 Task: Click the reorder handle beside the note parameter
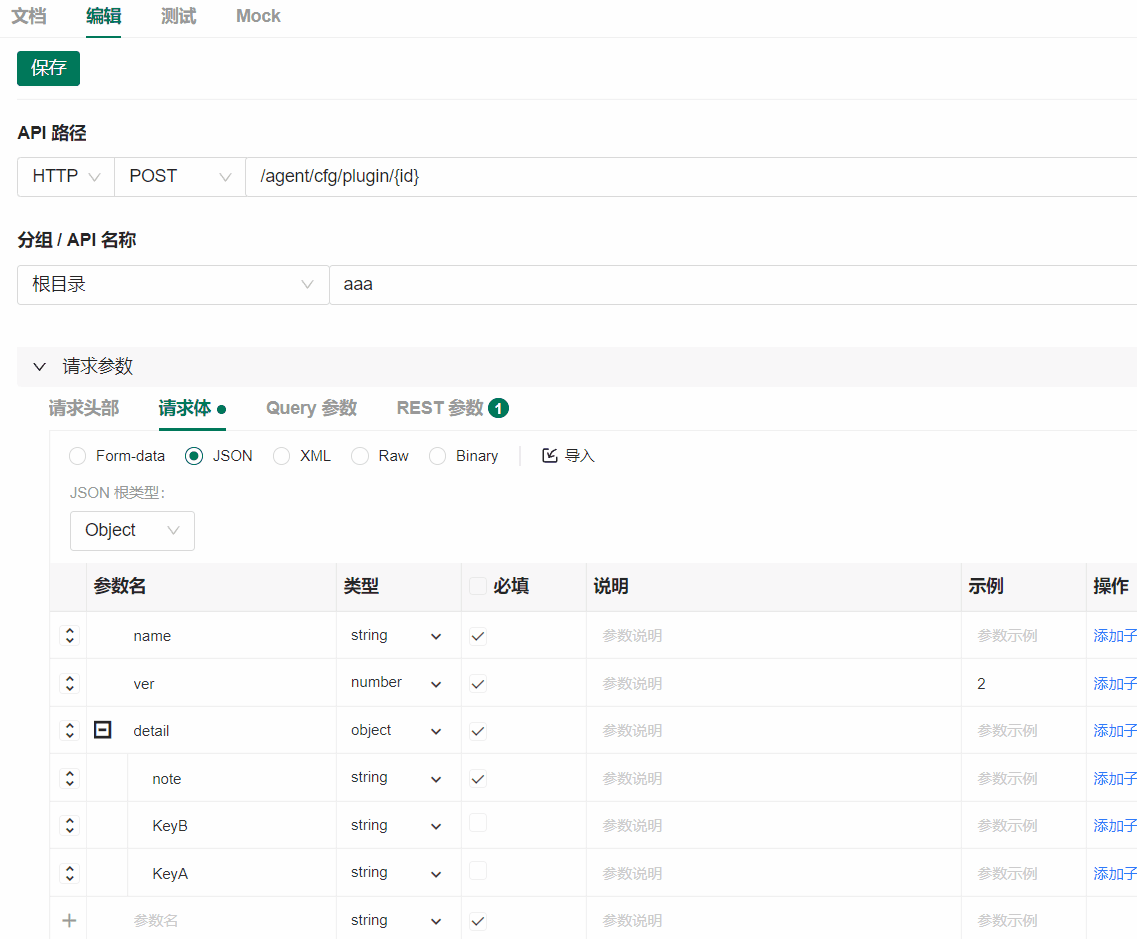point(68,777)
